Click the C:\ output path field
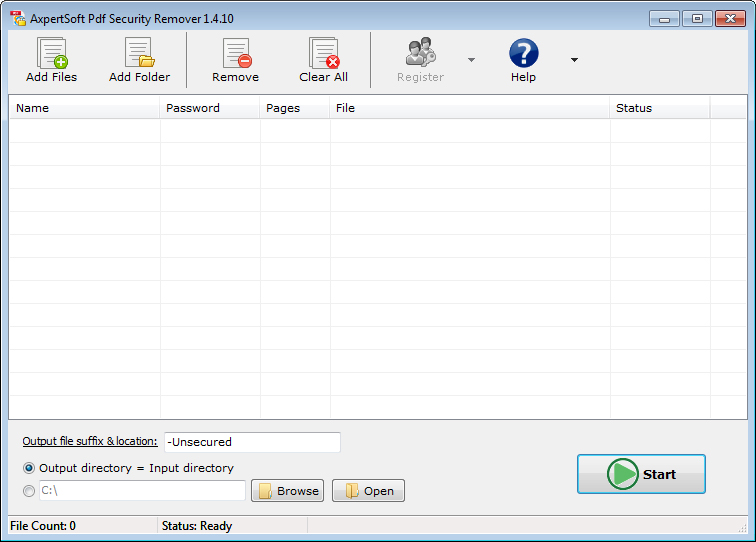 (142, 490)
